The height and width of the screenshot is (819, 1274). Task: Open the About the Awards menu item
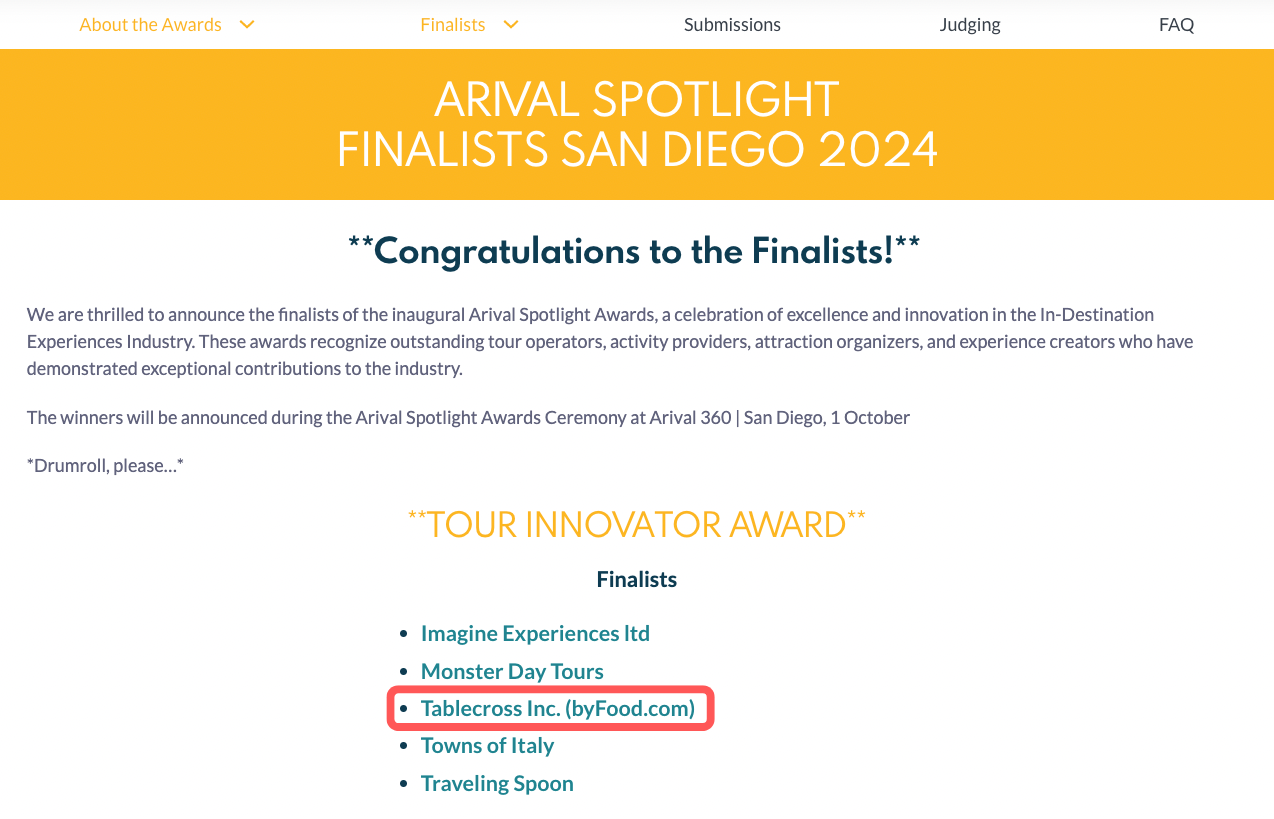click(150, 25)
